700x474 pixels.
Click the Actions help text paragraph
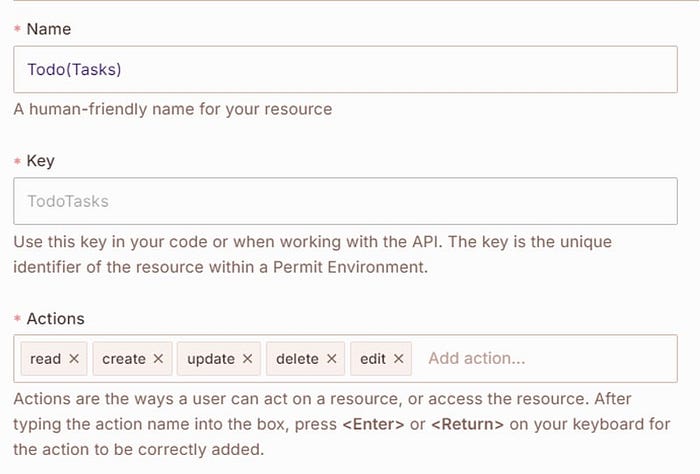[x=340, y=424]
